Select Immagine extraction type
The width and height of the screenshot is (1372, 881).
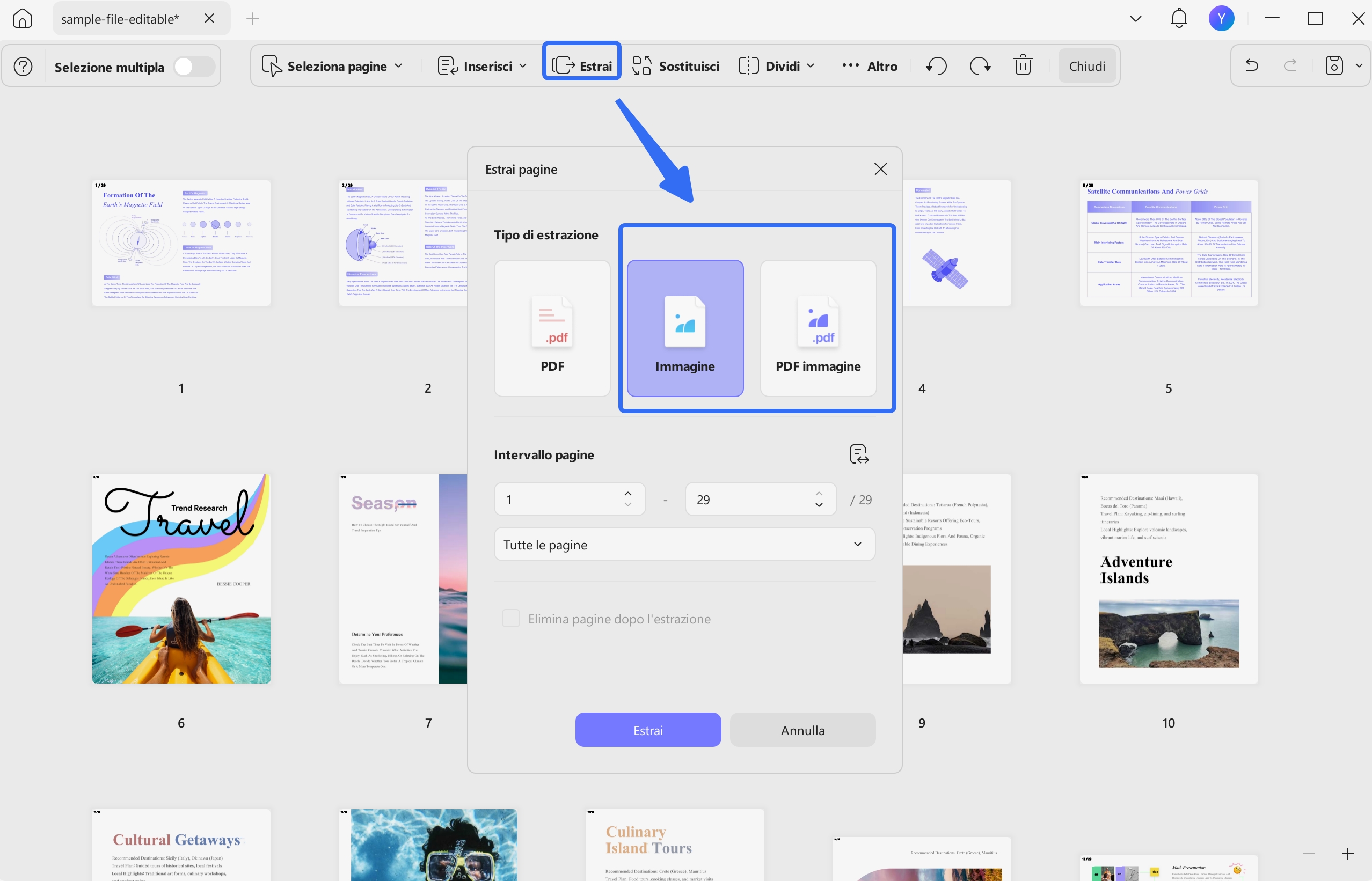click(x=685, y=328)
